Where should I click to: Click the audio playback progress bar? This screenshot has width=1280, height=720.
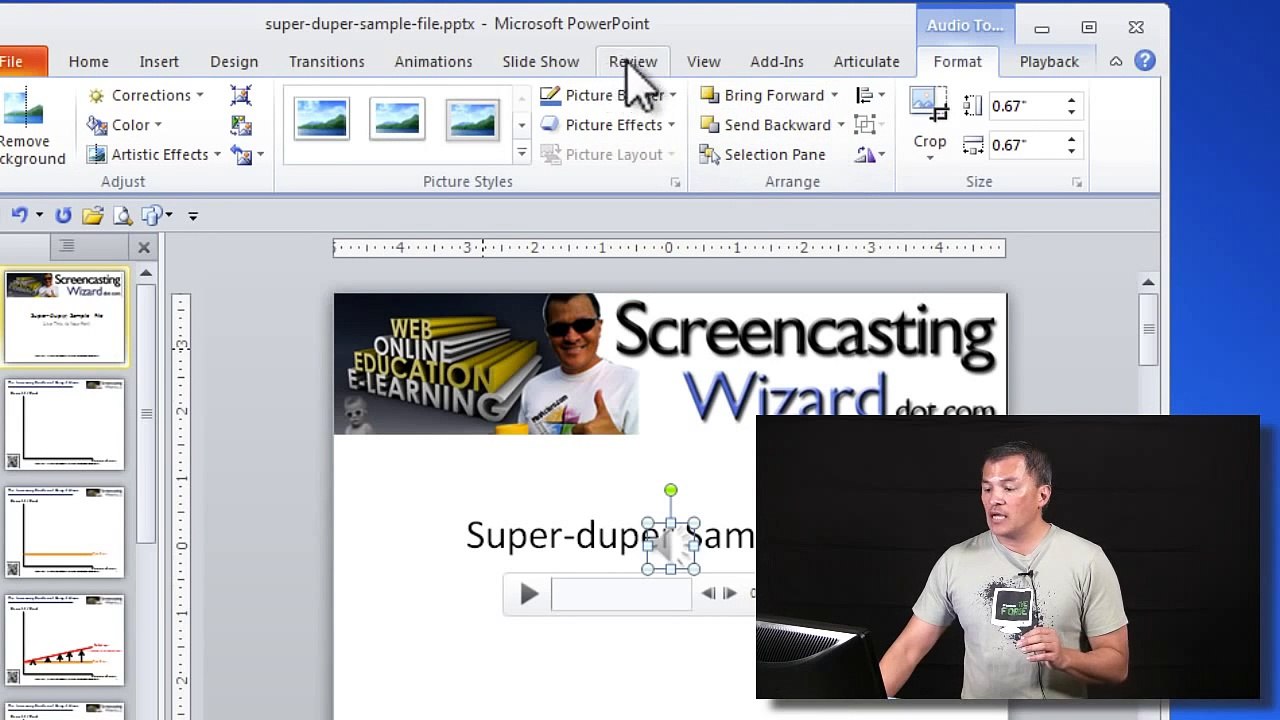click(x=620, y=594)
